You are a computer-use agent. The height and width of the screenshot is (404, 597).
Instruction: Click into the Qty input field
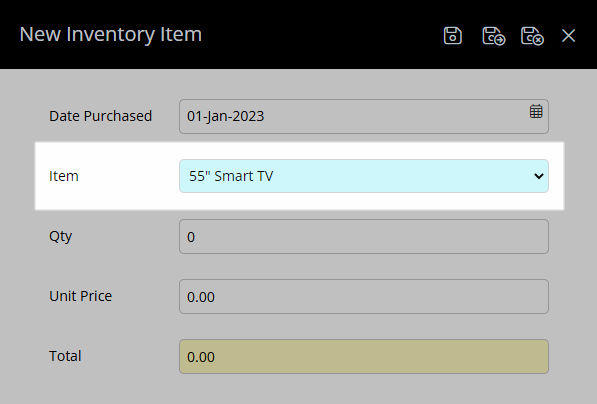click(x=364, y=236)
